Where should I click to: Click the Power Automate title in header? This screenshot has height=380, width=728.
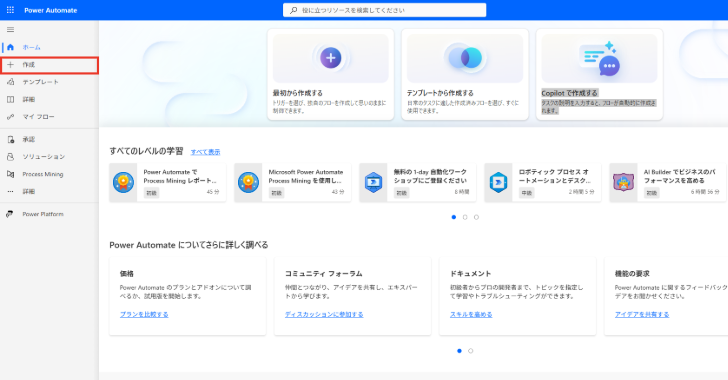51,10
